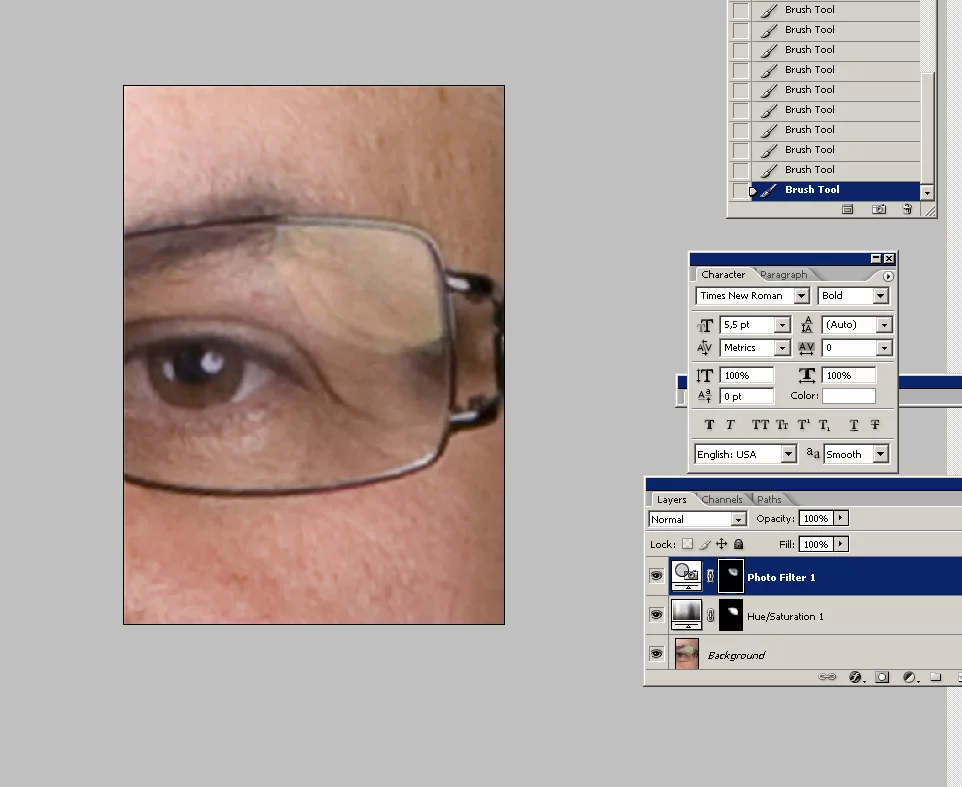962x787 pixels.
Task: Click the font size icon
Action: [x=706, y=325]
